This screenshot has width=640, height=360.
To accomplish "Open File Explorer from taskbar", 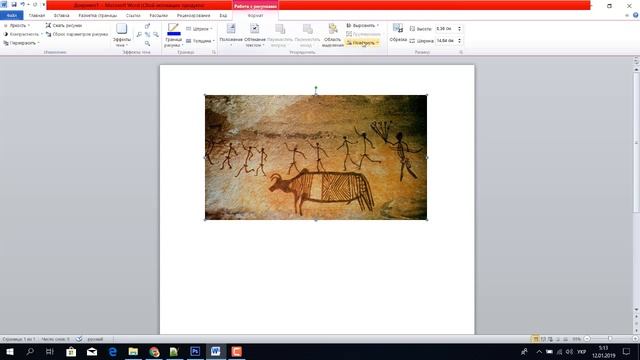I will coord(133,351).
